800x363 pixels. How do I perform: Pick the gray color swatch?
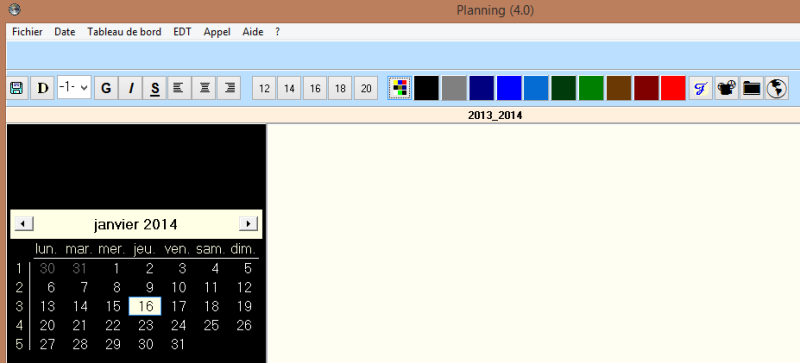pyautogui.click(x=454, y=88)
